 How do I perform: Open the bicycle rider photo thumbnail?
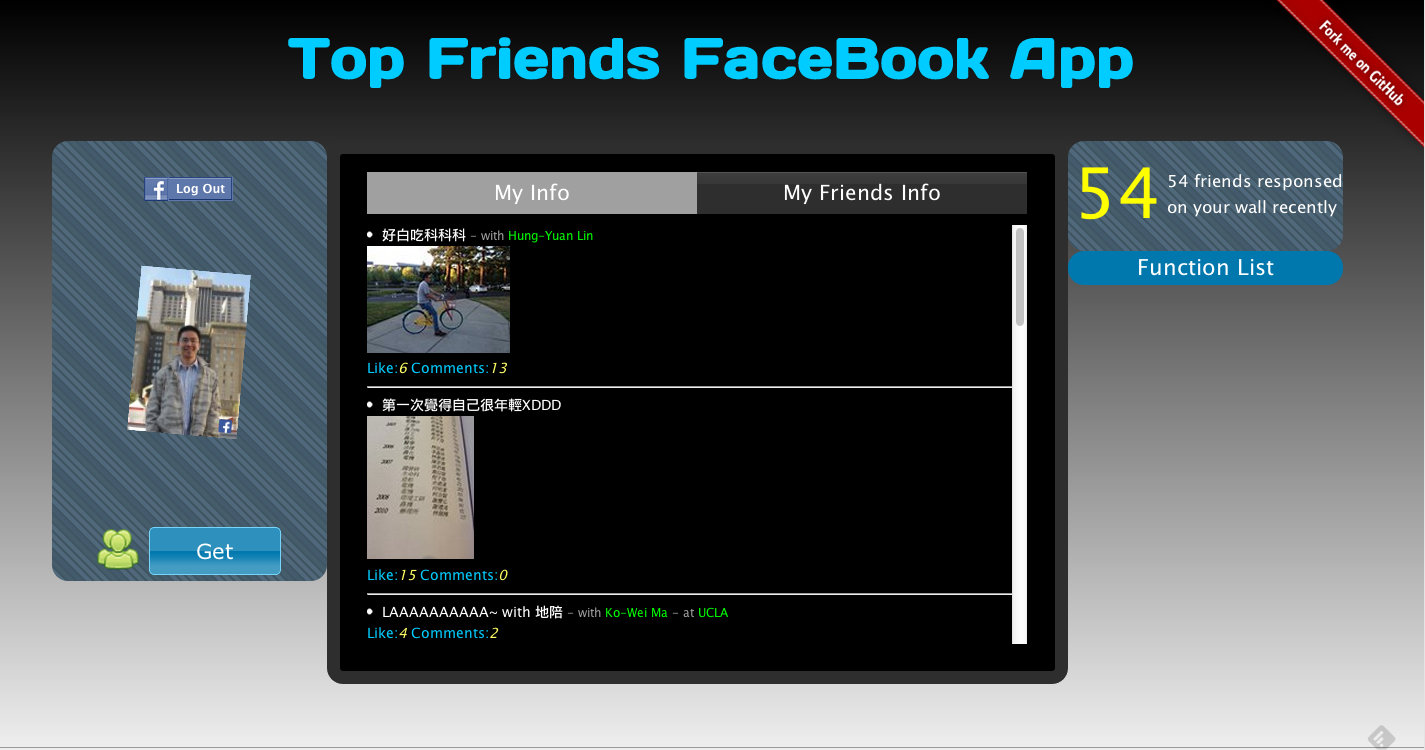coord(438,299)
